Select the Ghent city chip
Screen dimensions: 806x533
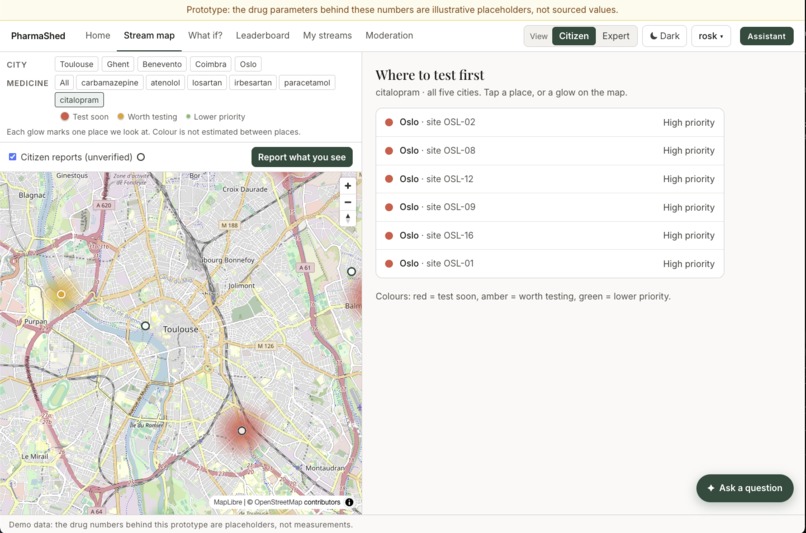118,64
